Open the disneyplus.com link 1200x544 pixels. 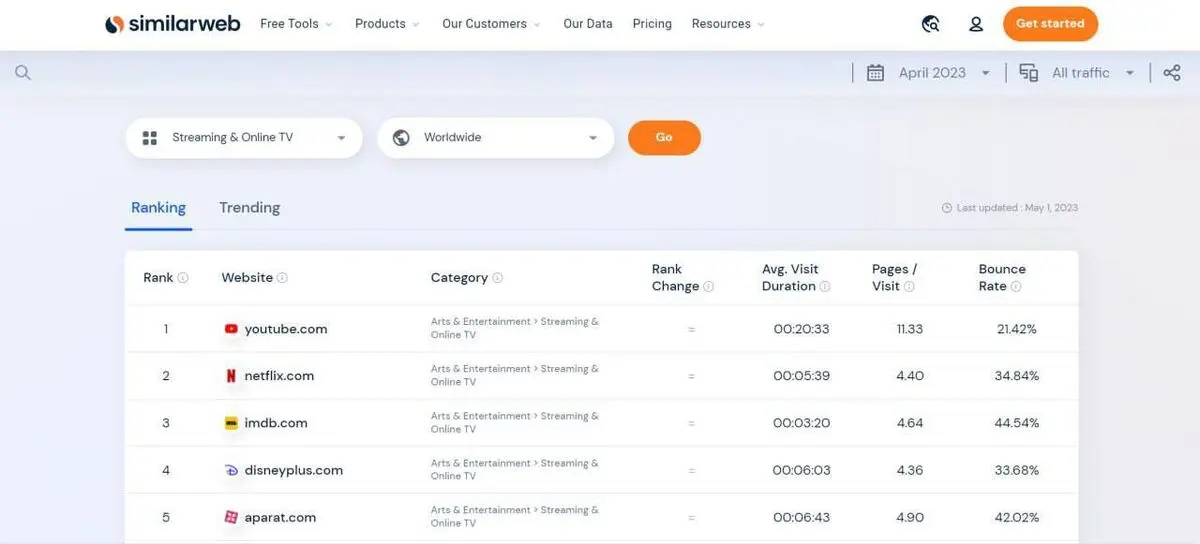pos(294,470)
